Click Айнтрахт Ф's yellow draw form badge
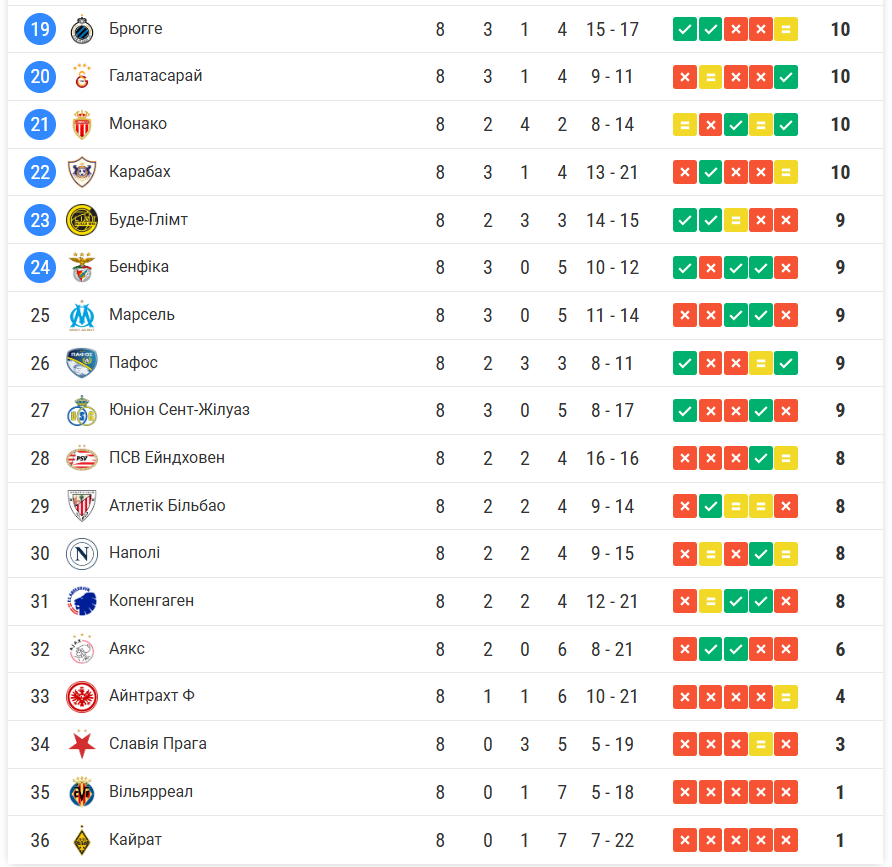Screen dimensions: 892x867 click(786, 696)
